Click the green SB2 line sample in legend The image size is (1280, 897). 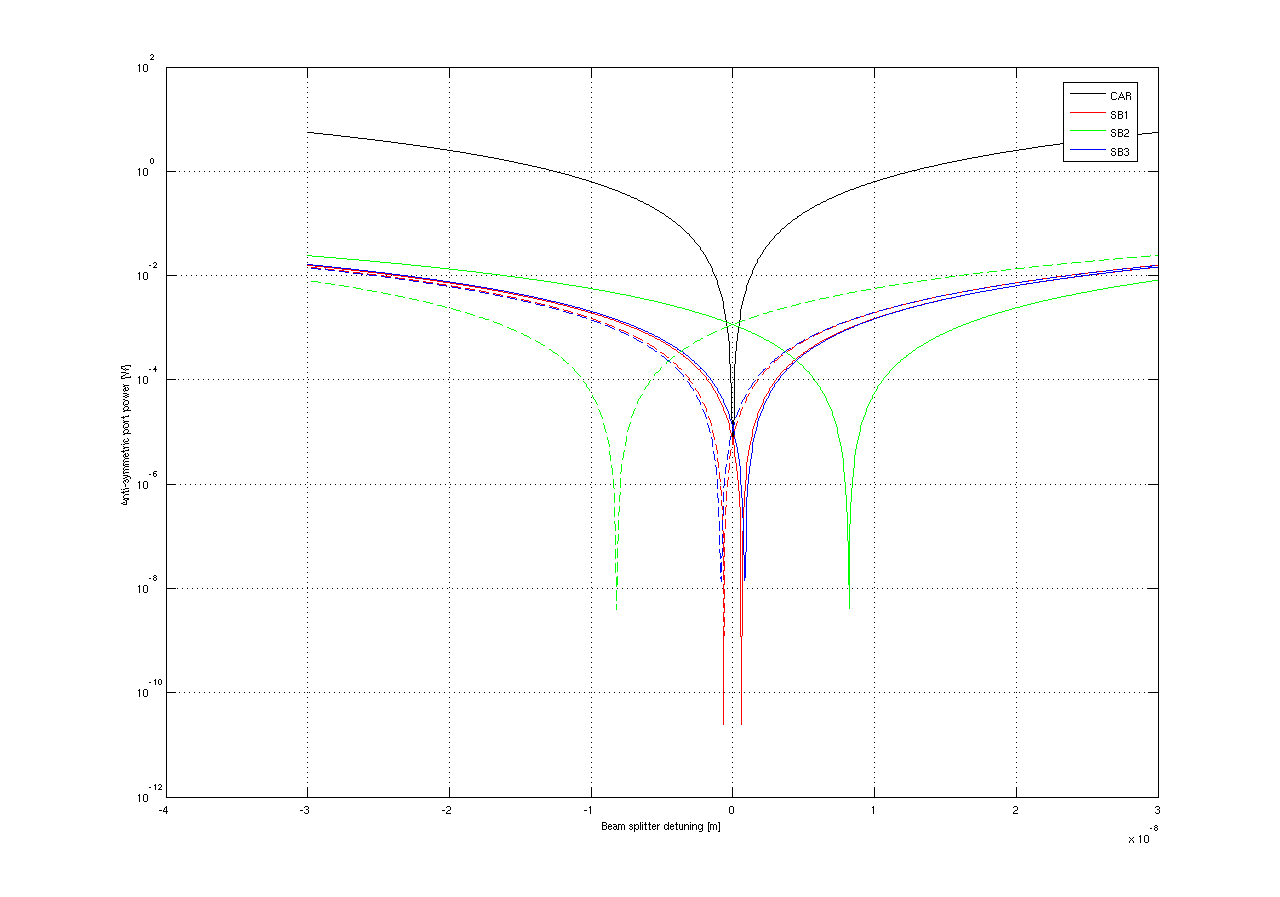pyautogui.click(x=1085, y=133)
